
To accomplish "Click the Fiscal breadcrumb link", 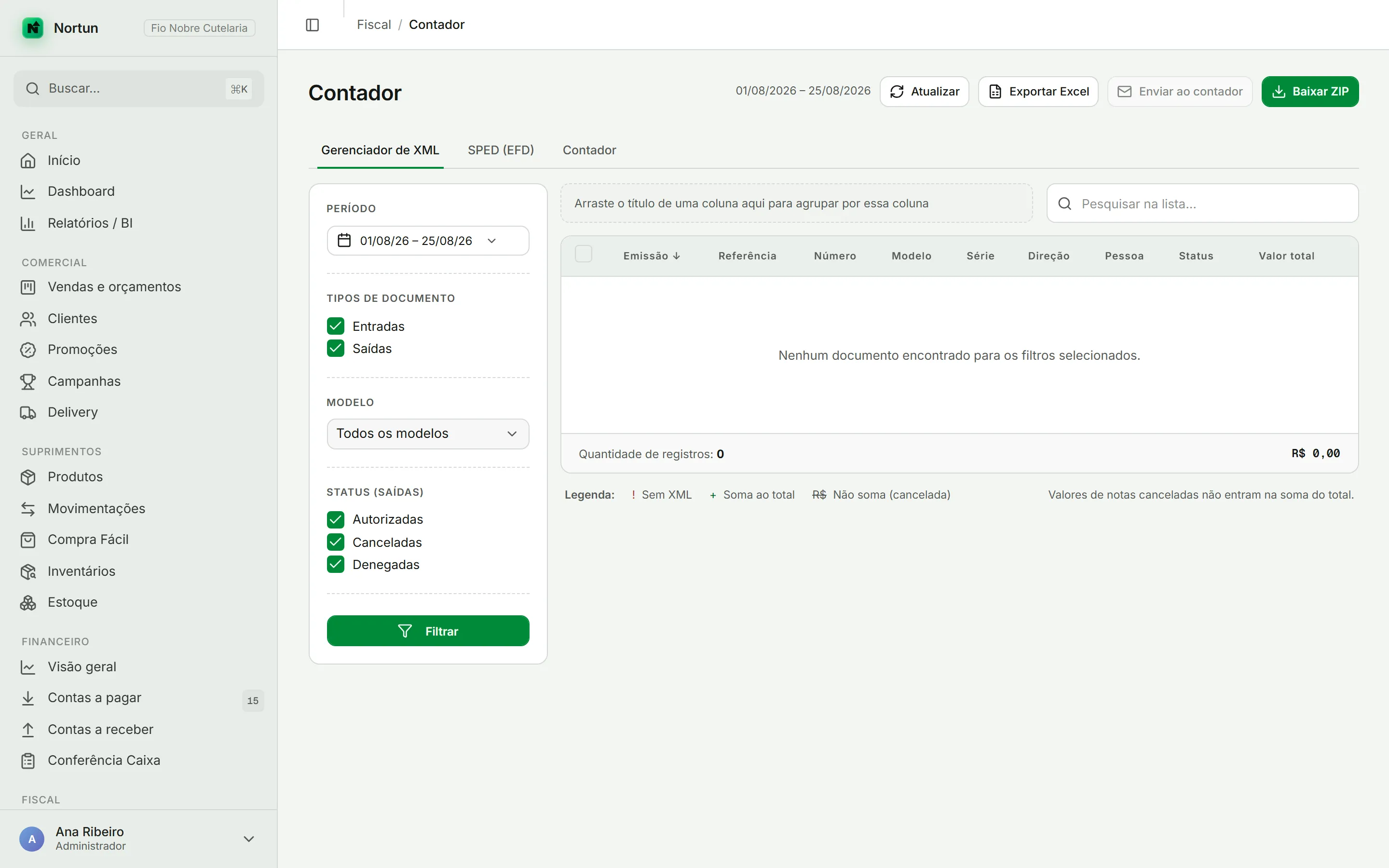I will click(x=374, y=25).
